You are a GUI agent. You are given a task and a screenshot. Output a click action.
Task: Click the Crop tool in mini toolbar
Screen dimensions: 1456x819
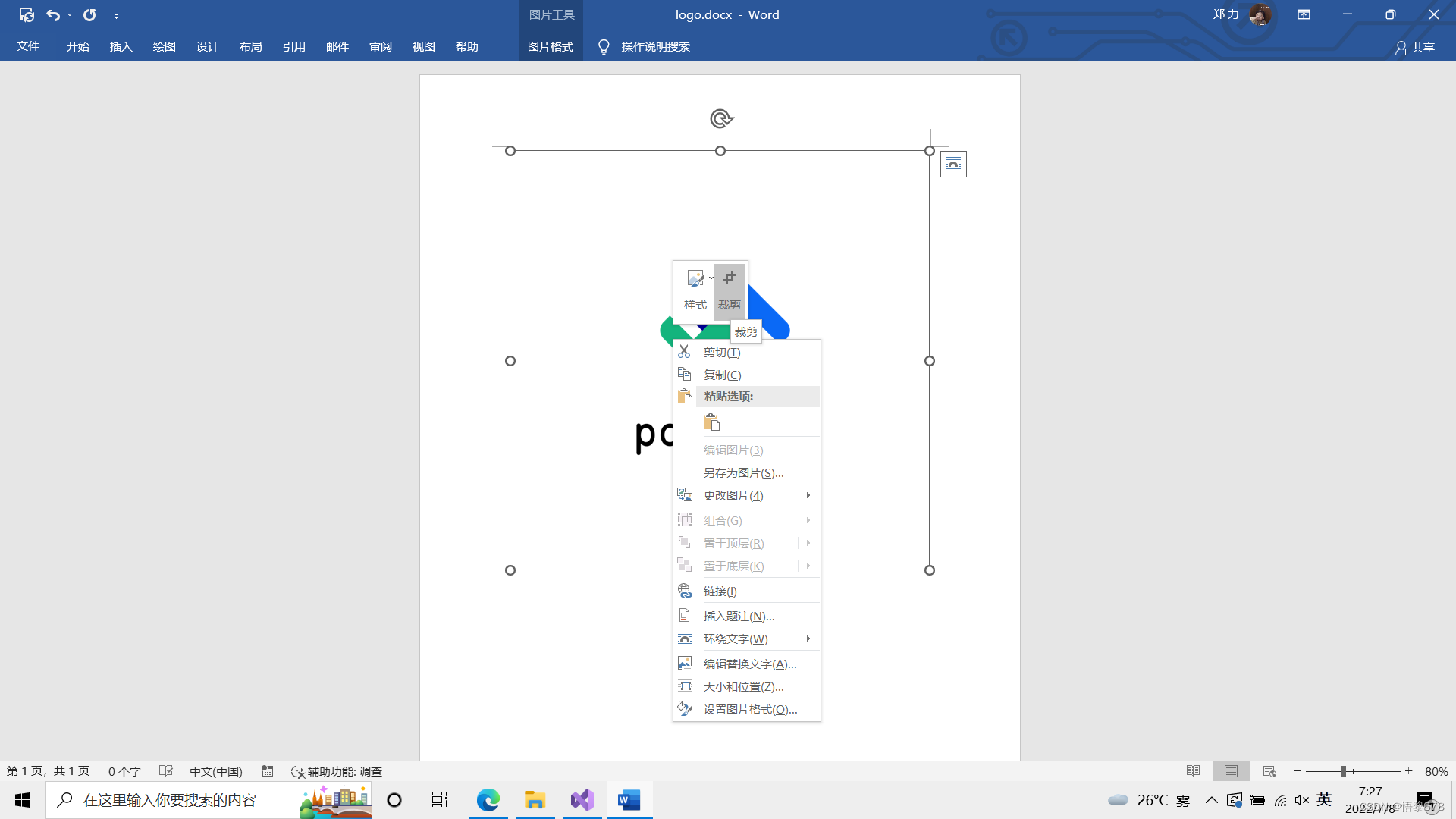coord(729,290)
